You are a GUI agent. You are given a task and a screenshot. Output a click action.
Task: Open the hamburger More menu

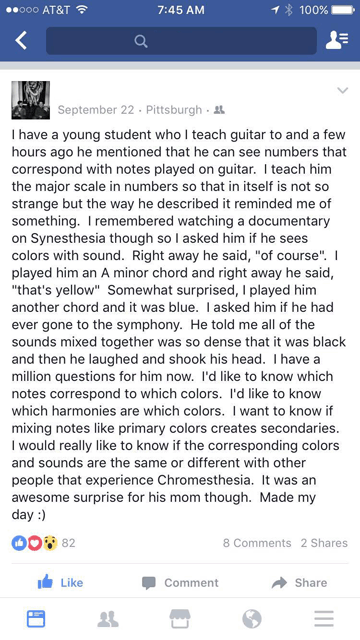[324, 619]
